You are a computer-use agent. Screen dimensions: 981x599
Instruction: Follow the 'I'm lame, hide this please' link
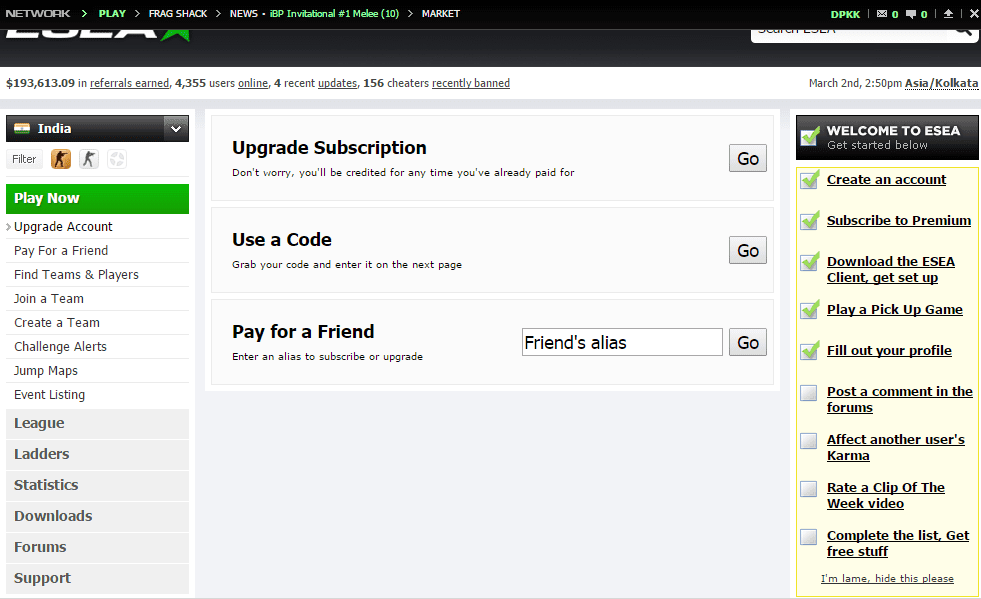pos(887,578)
